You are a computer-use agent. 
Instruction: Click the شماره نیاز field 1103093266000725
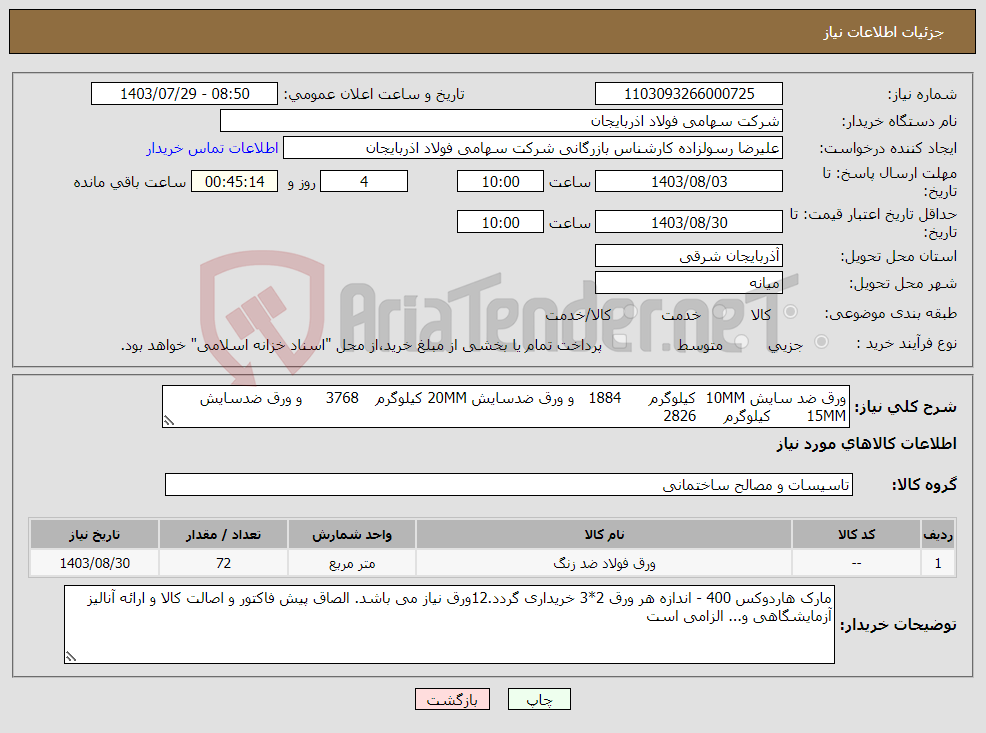pyautogui.click(x=689, y=94)
